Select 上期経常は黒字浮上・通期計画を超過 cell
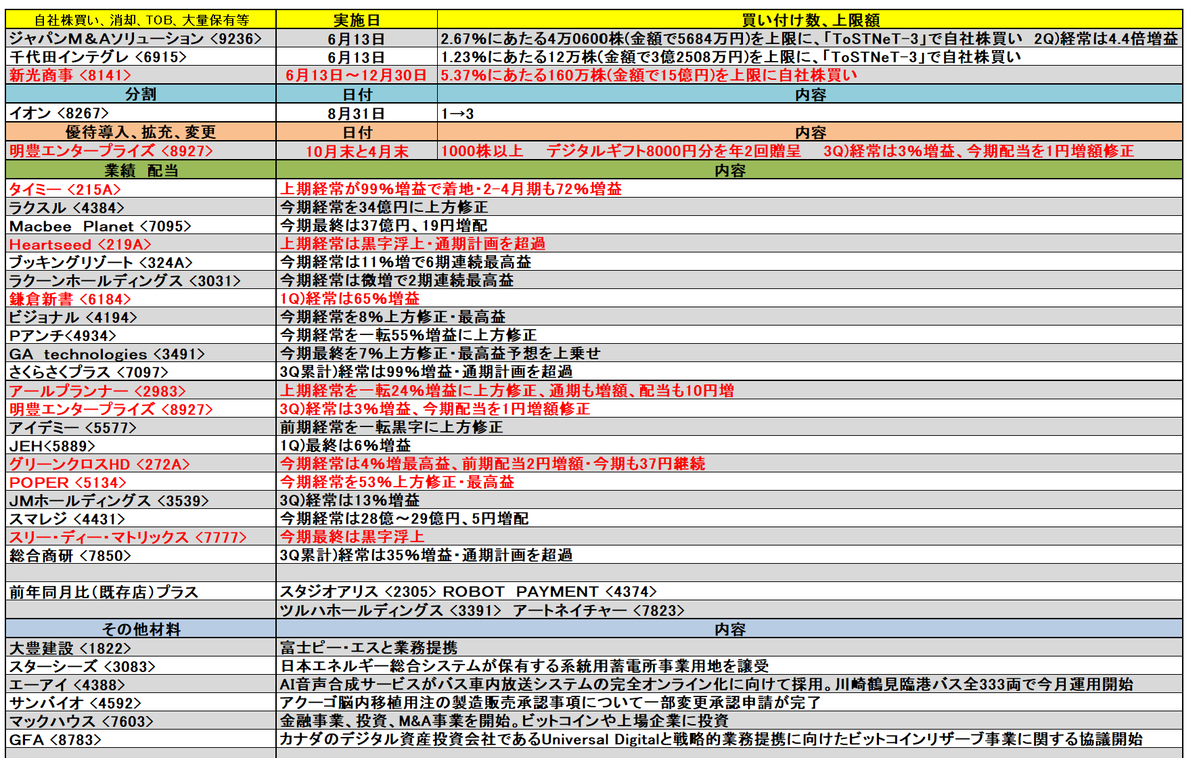 [729, 244]
